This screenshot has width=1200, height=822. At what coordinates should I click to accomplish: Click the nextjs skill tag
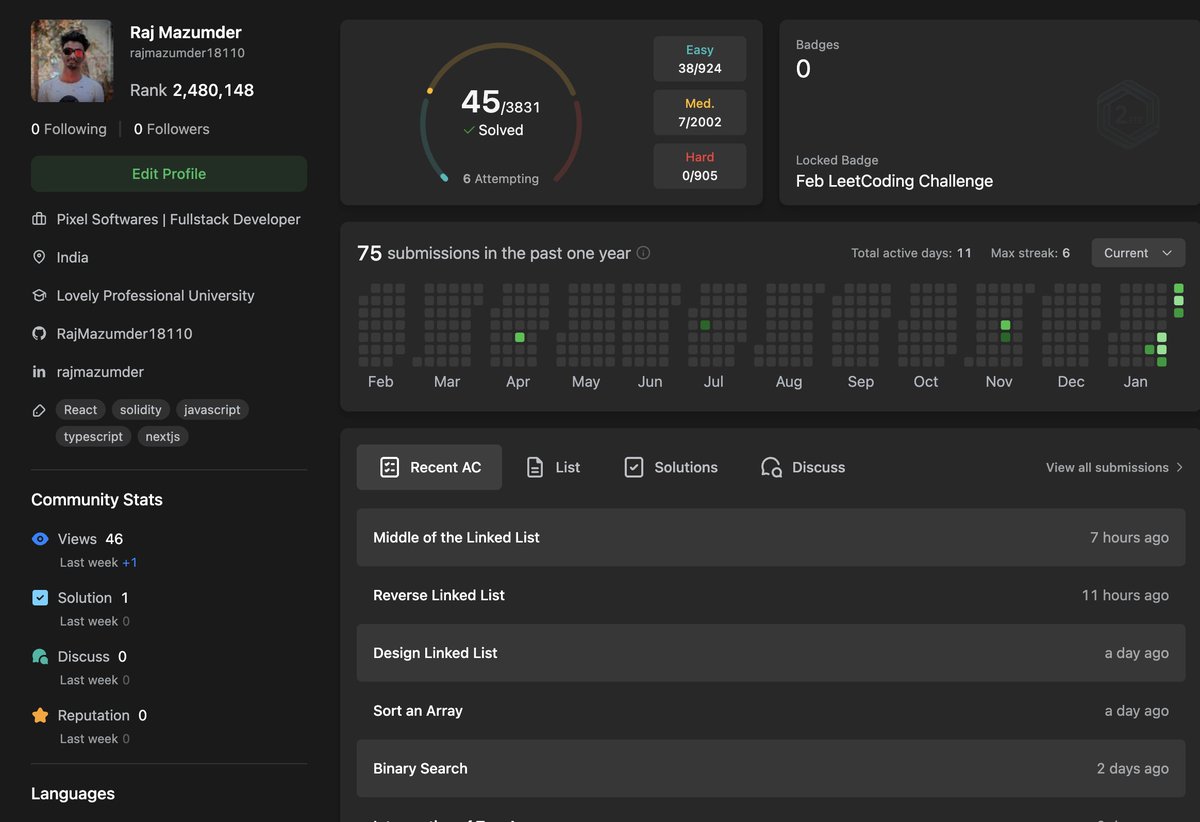tap(163, 437)
